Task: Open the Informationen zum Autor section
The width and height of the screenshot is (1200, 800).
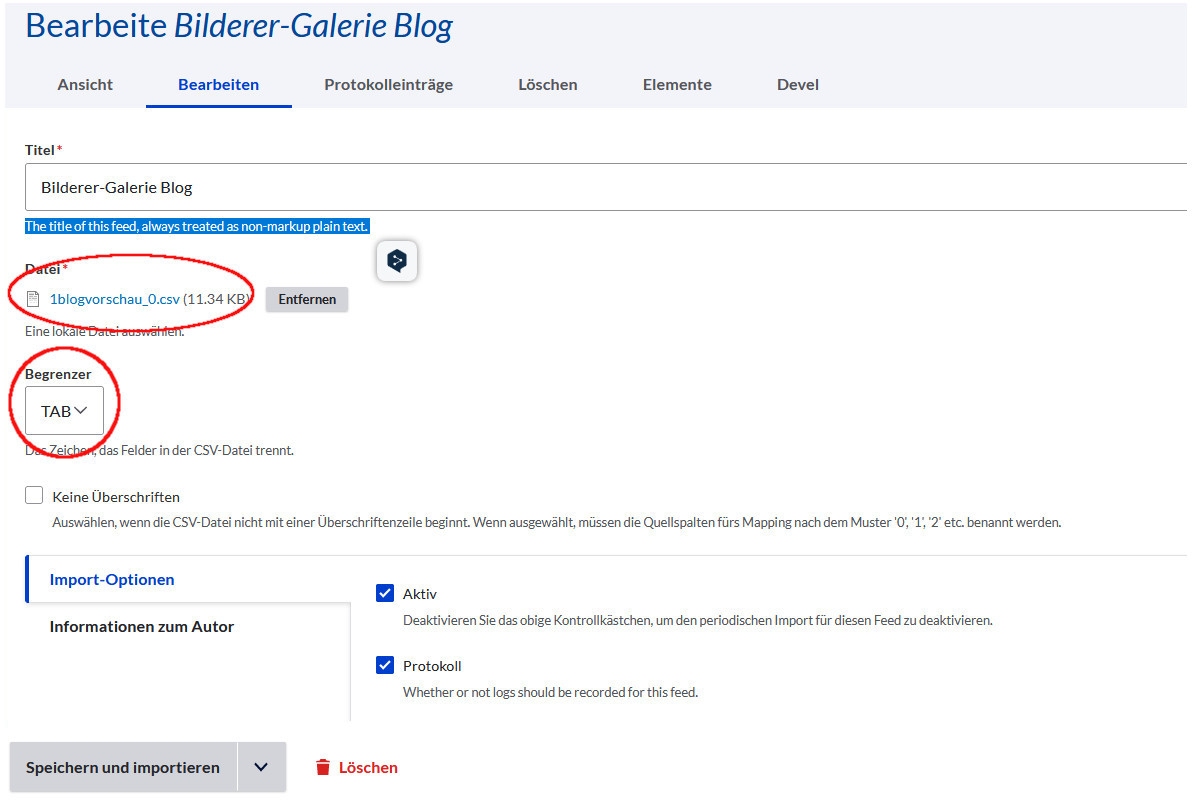Action: [x=142, y=626]
